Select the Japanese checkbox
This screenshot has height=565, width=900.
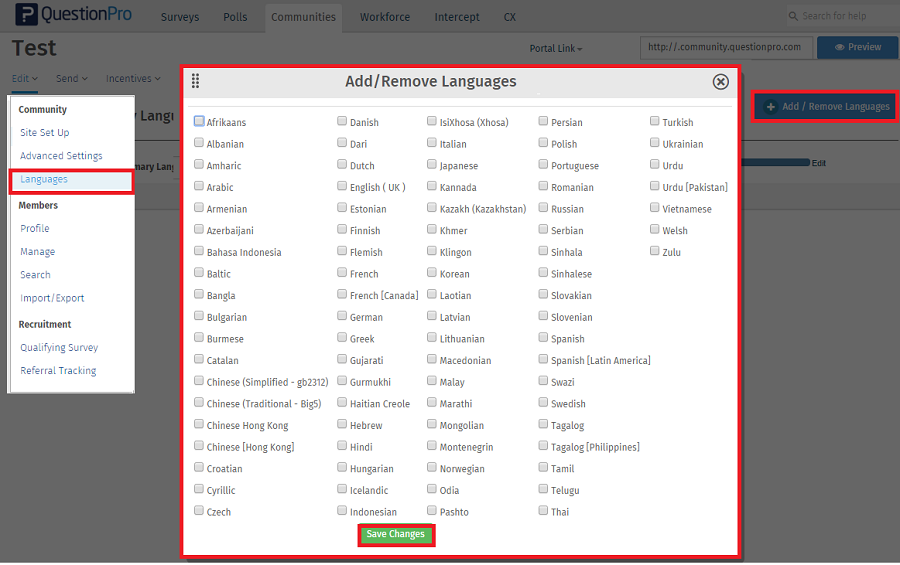click(x=432, y=164)
